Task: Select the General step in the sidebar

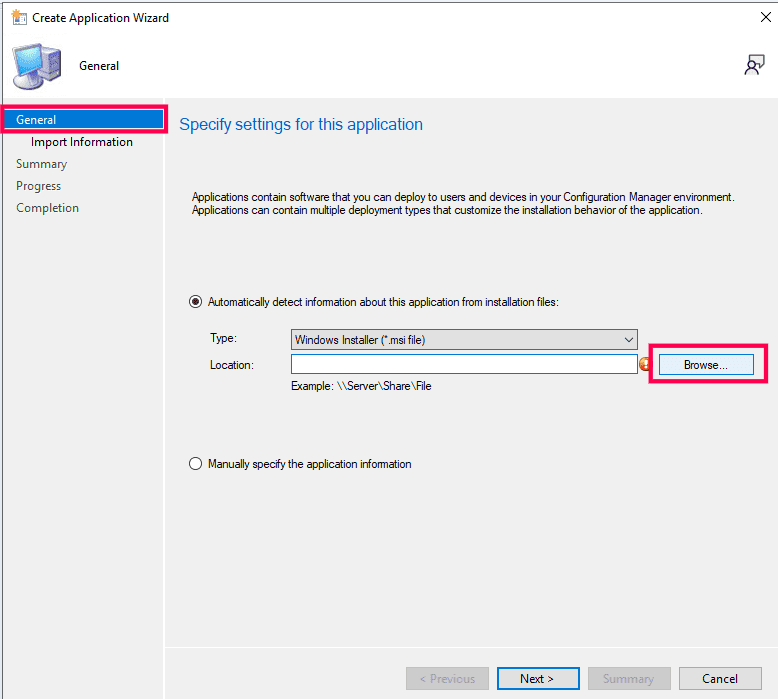Action: (84, 120)
